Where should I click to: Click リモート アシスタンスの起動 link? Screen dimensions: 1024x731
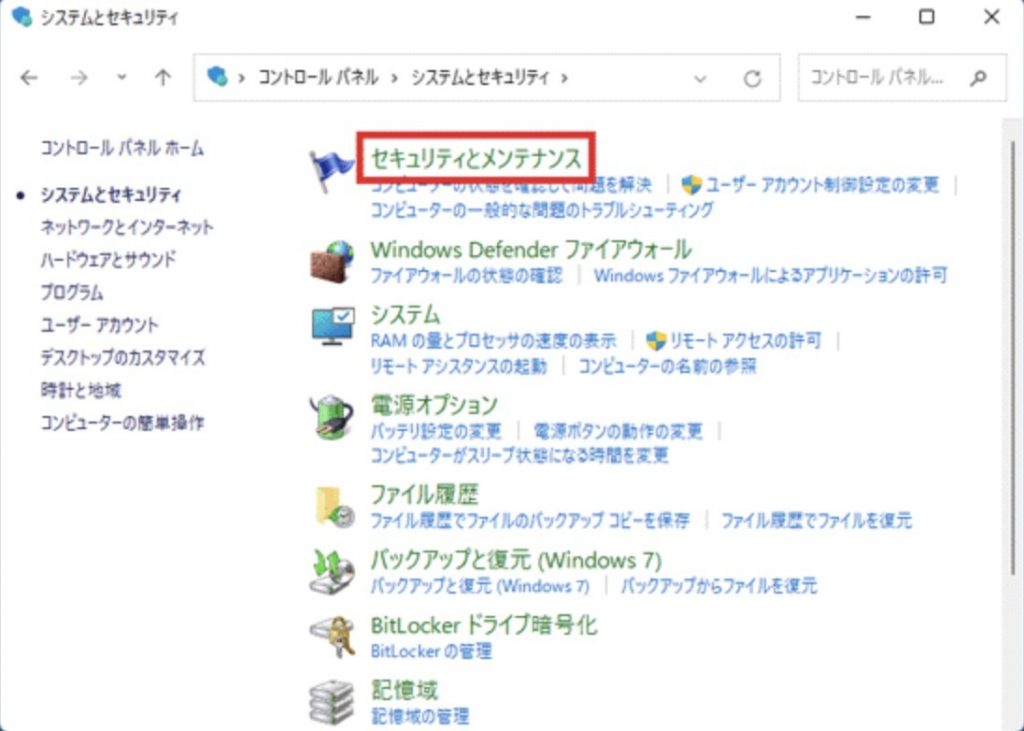click(x=458, y=366)
